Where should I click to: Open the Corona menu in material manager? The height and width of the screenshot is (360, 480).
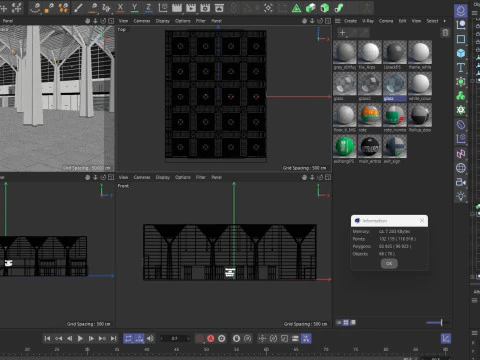[386, 21]
